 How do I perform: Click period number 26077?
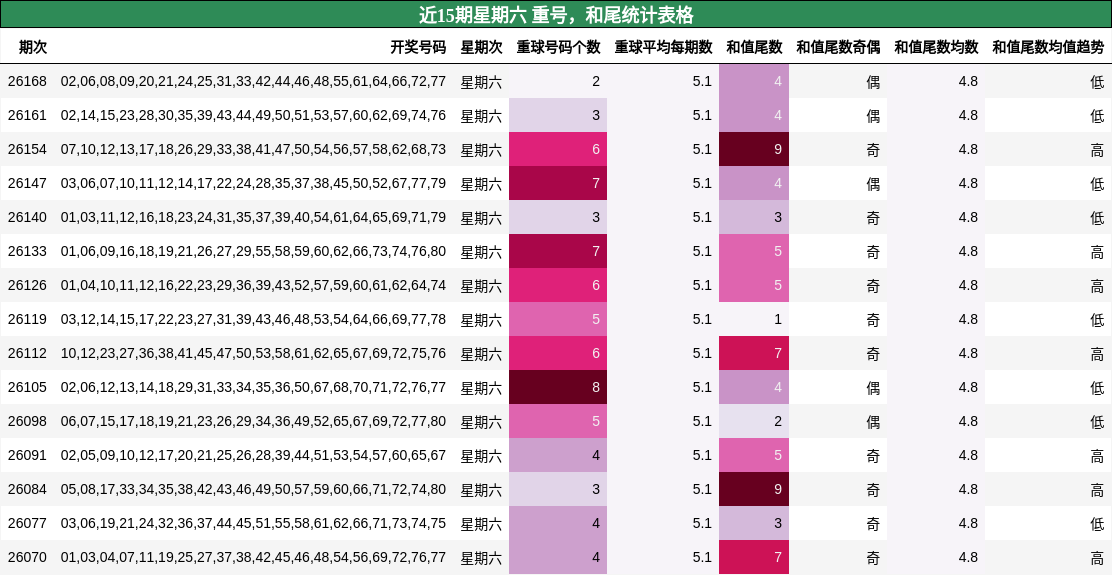27,524
